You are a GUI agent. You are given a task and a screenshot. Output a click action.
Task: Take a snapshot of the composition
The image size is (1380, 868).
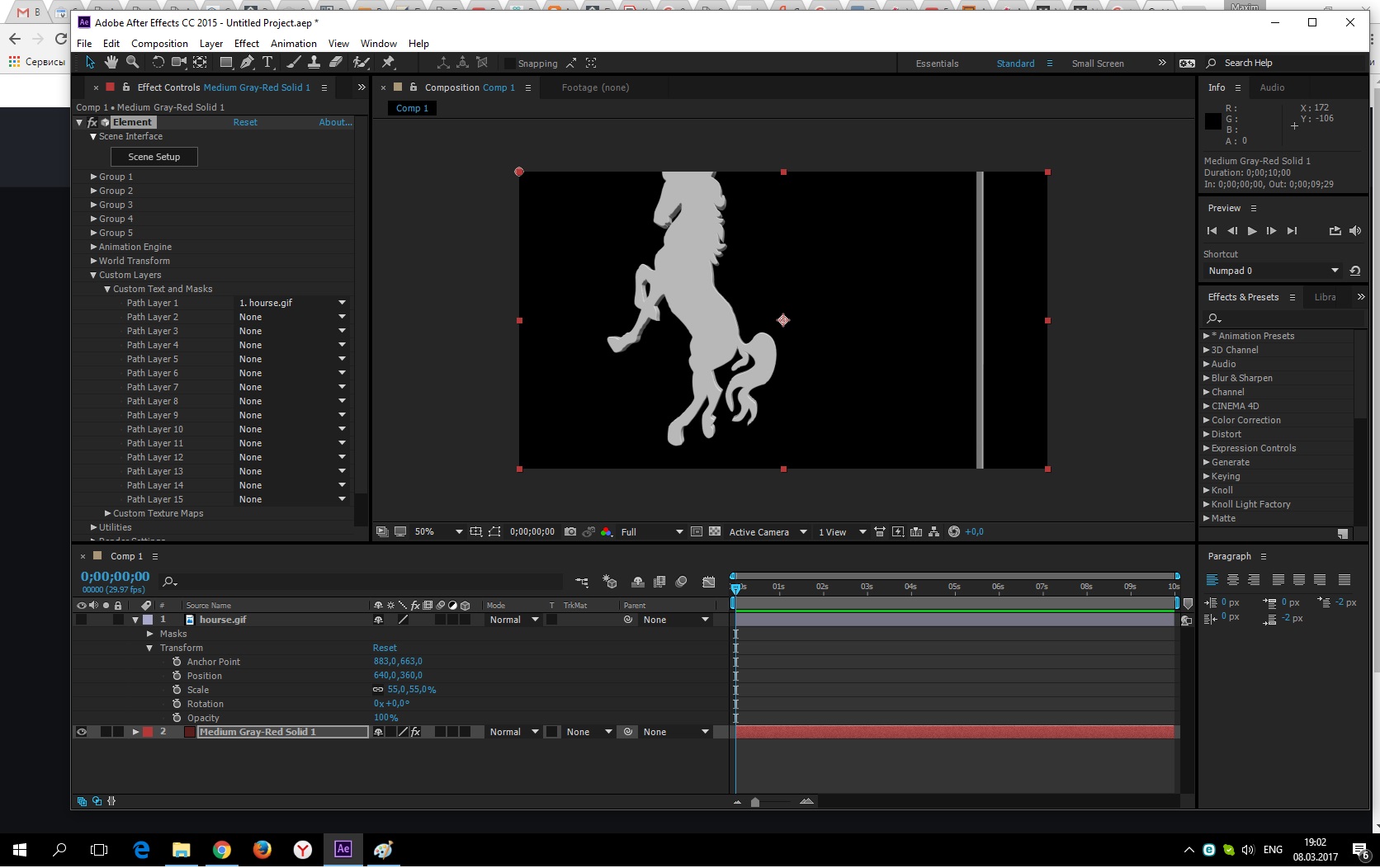tap(570, 532)
